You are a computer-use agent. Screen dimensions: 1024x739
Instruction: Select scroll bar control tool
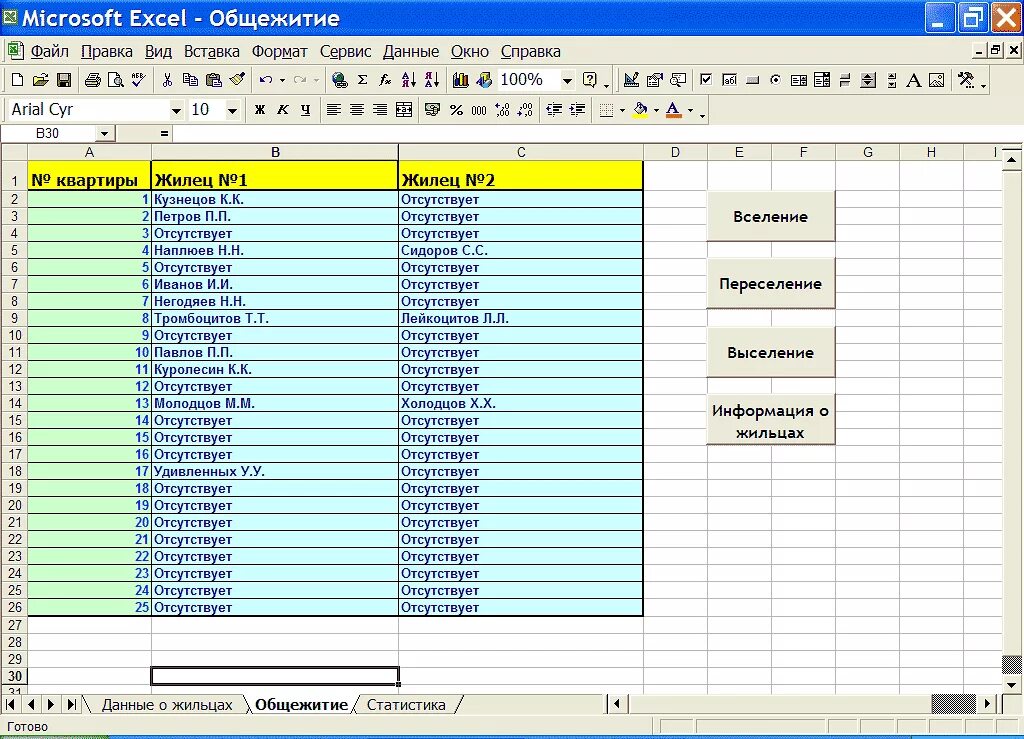point(891,80)
